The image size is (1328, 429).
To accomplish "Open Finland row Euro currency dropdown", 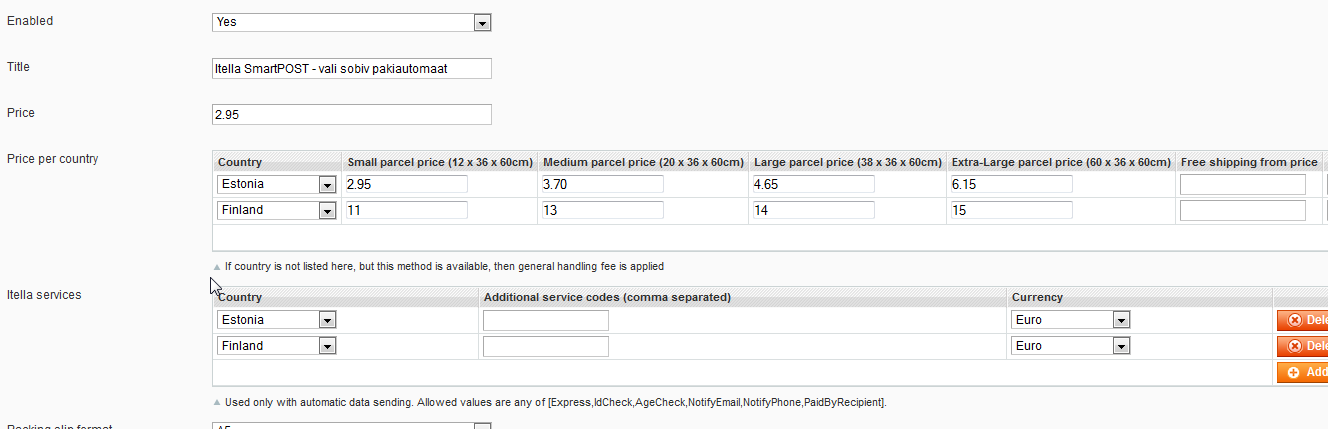I will click(1070, 346).
